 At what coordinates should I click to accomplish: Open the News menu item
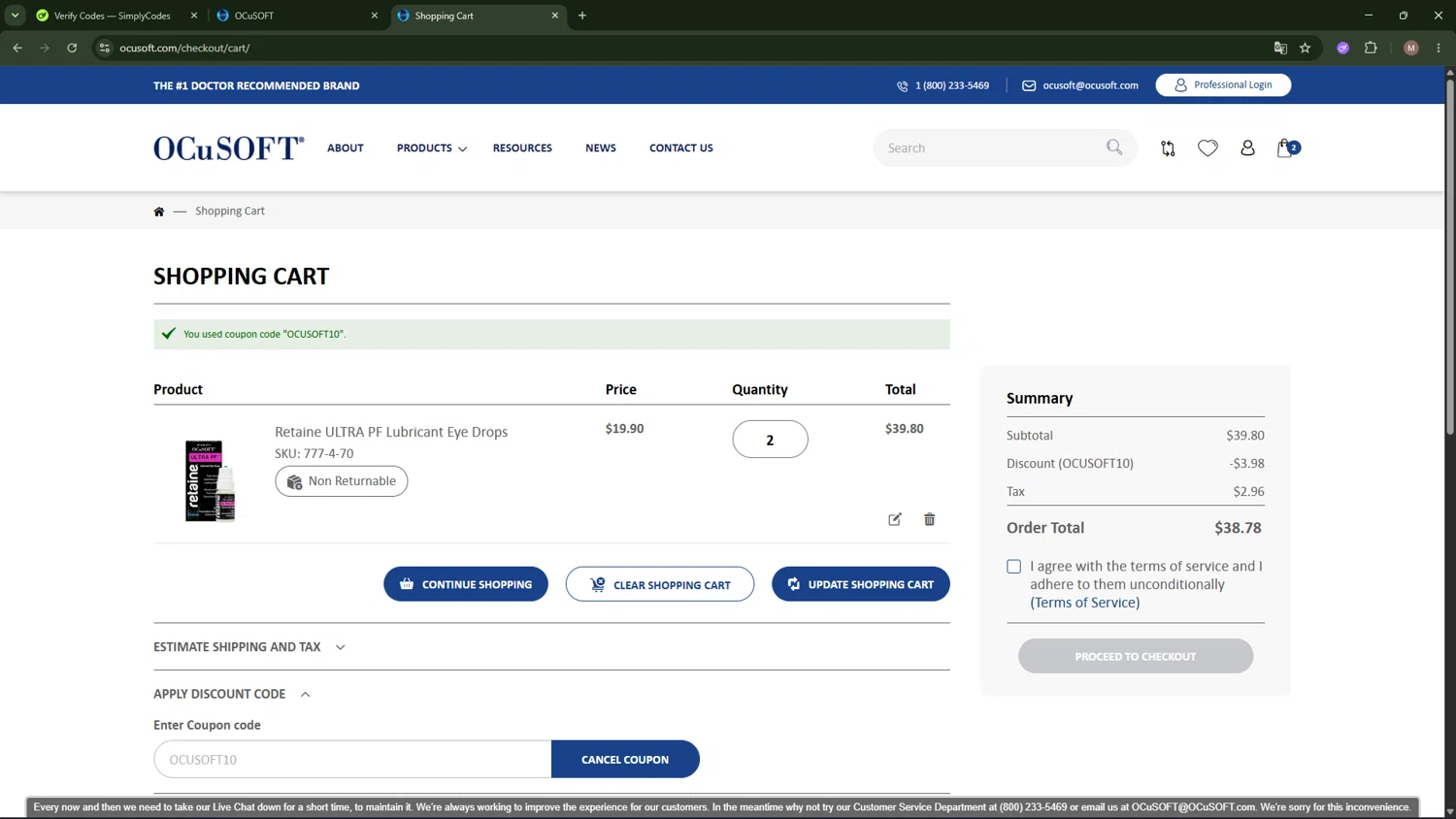(x=601, y=148)
